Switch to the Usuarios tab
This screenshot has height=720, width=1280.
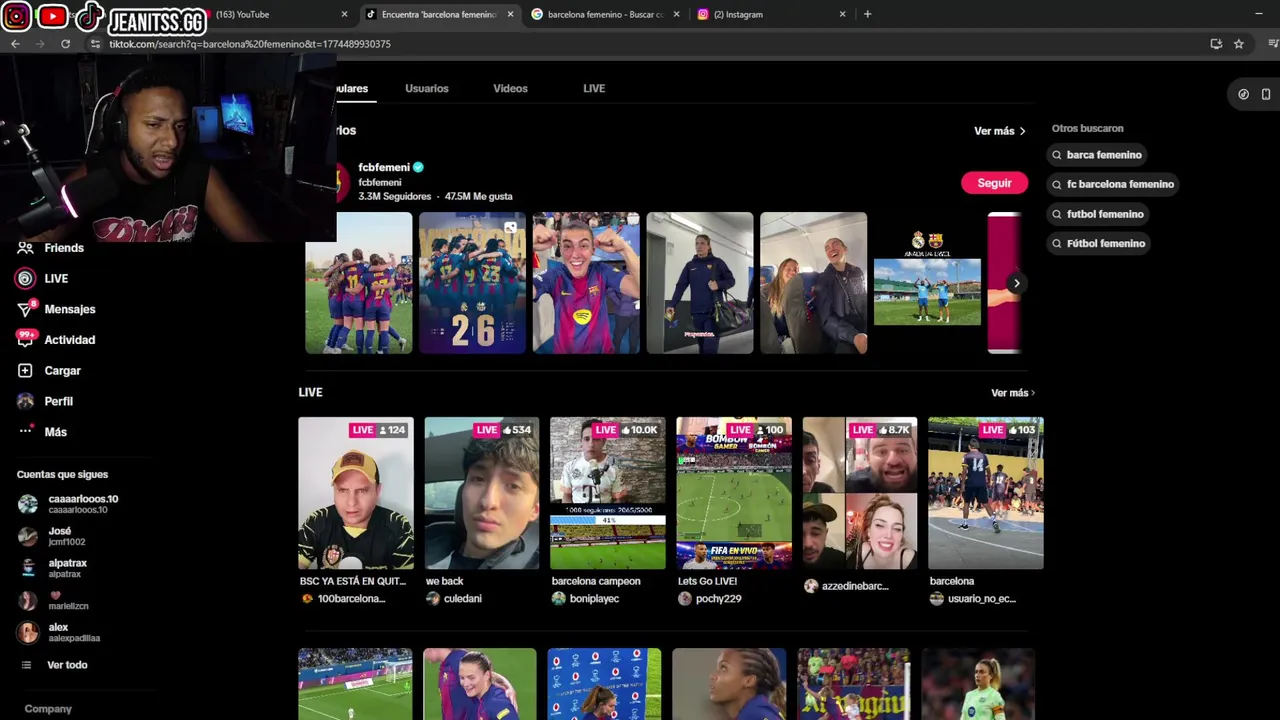tap(427, 88)
